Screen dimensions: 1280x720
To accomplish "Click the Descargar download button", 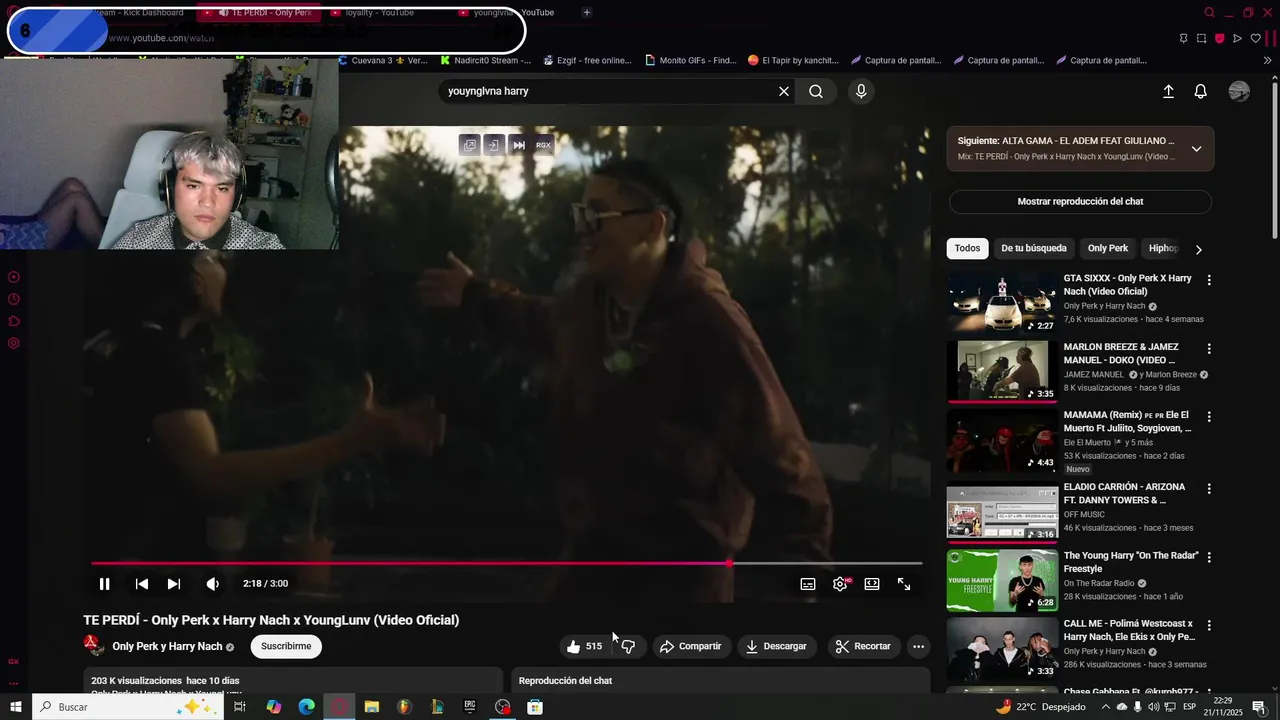I will click(777, 646).
